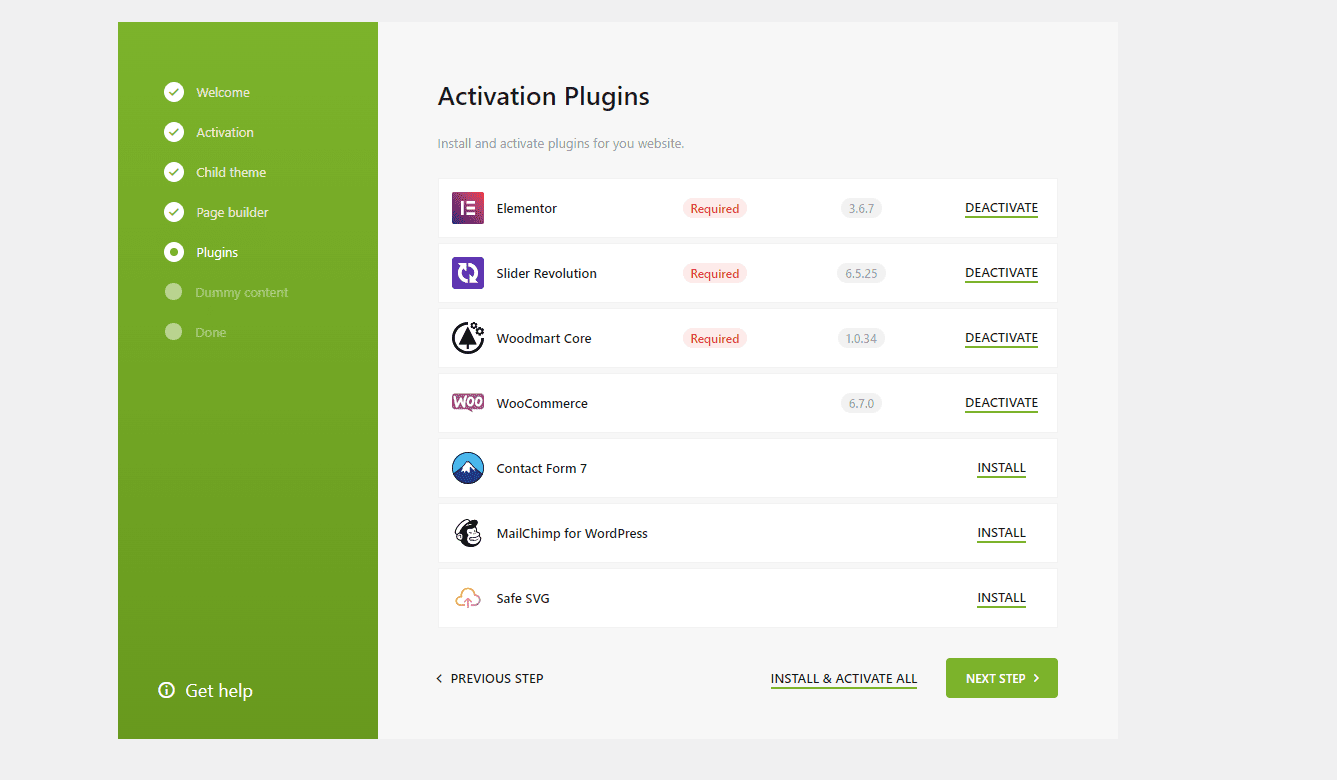Select the current Plugins step indicator
The height and width of the screenshot is (780, 1337).
click(174, 252)
